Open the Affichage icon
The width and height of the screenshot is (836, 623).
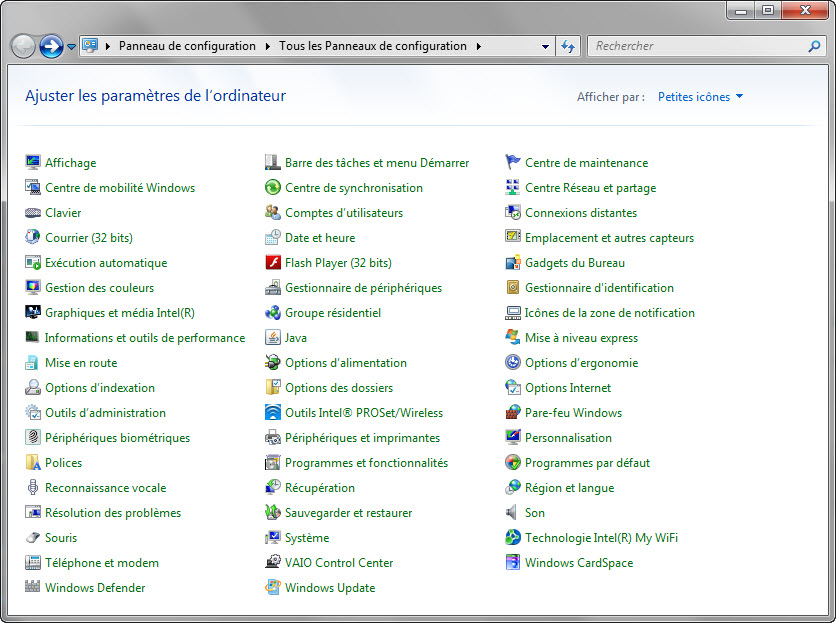[x=33, y=162]
